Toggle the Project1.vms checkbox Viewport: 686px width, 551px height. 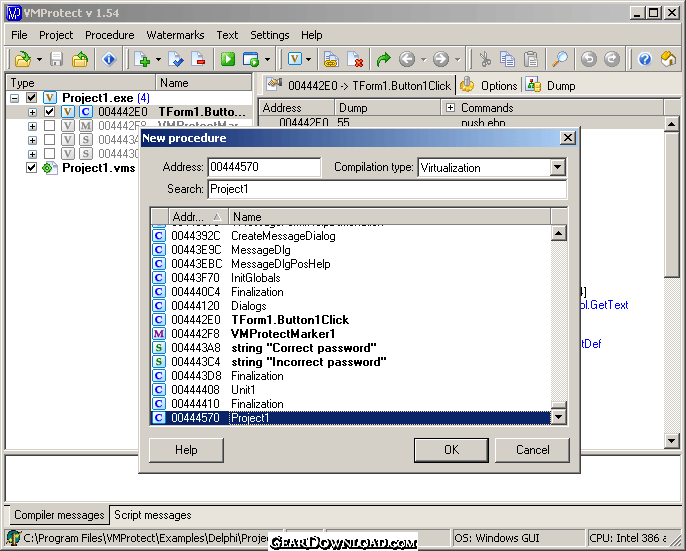click(31, 168)
